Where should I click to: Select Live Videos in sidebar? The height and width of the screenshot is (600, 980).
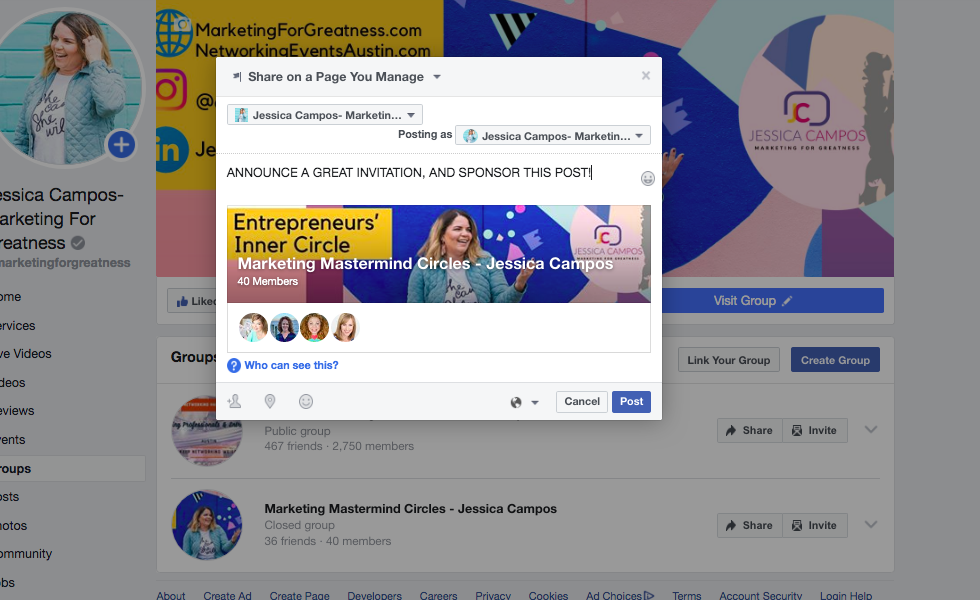[x=26, y=354]
